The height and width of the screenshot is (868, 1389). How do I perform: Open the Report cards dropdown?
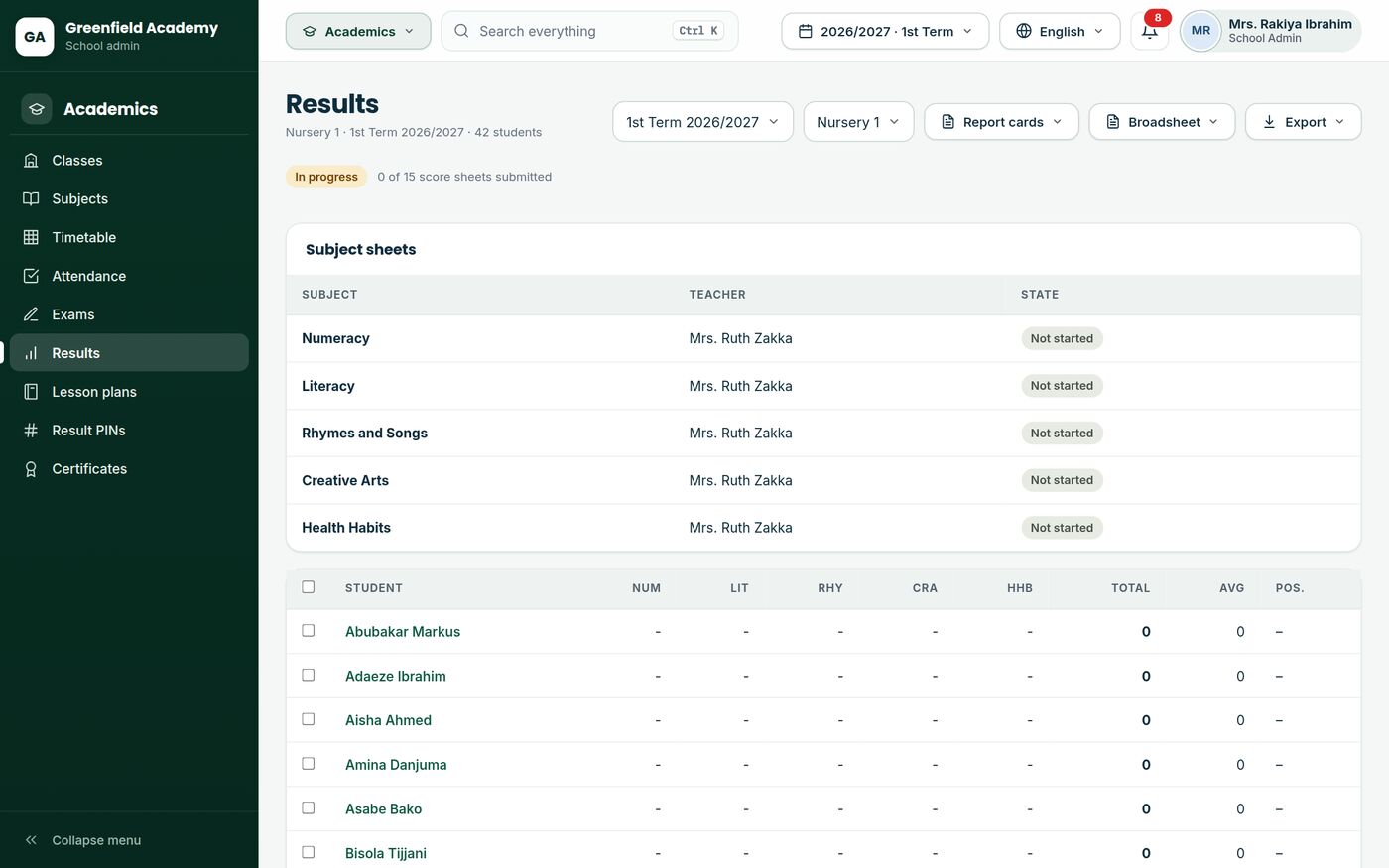click(x=1001, y=122)
